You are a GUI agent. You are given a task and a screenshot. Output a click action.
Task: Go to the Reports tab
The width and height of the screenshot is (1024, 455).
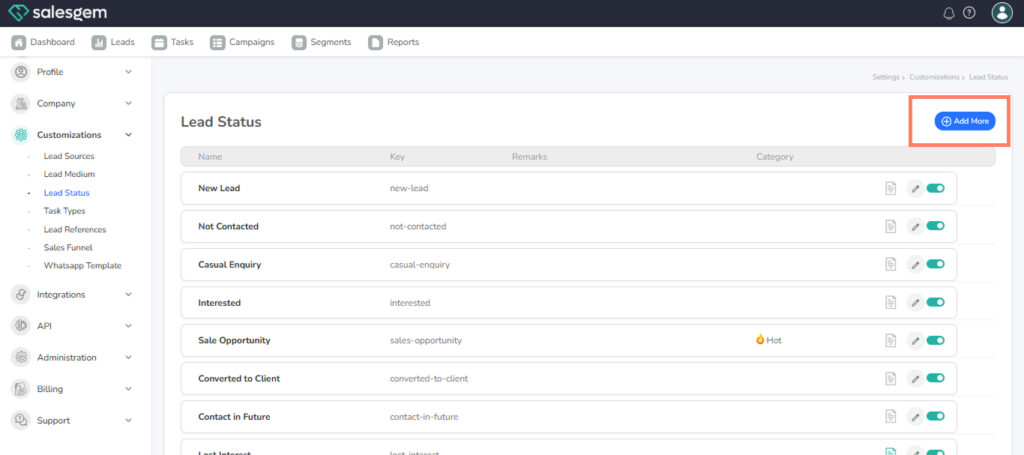click(394, 42)
